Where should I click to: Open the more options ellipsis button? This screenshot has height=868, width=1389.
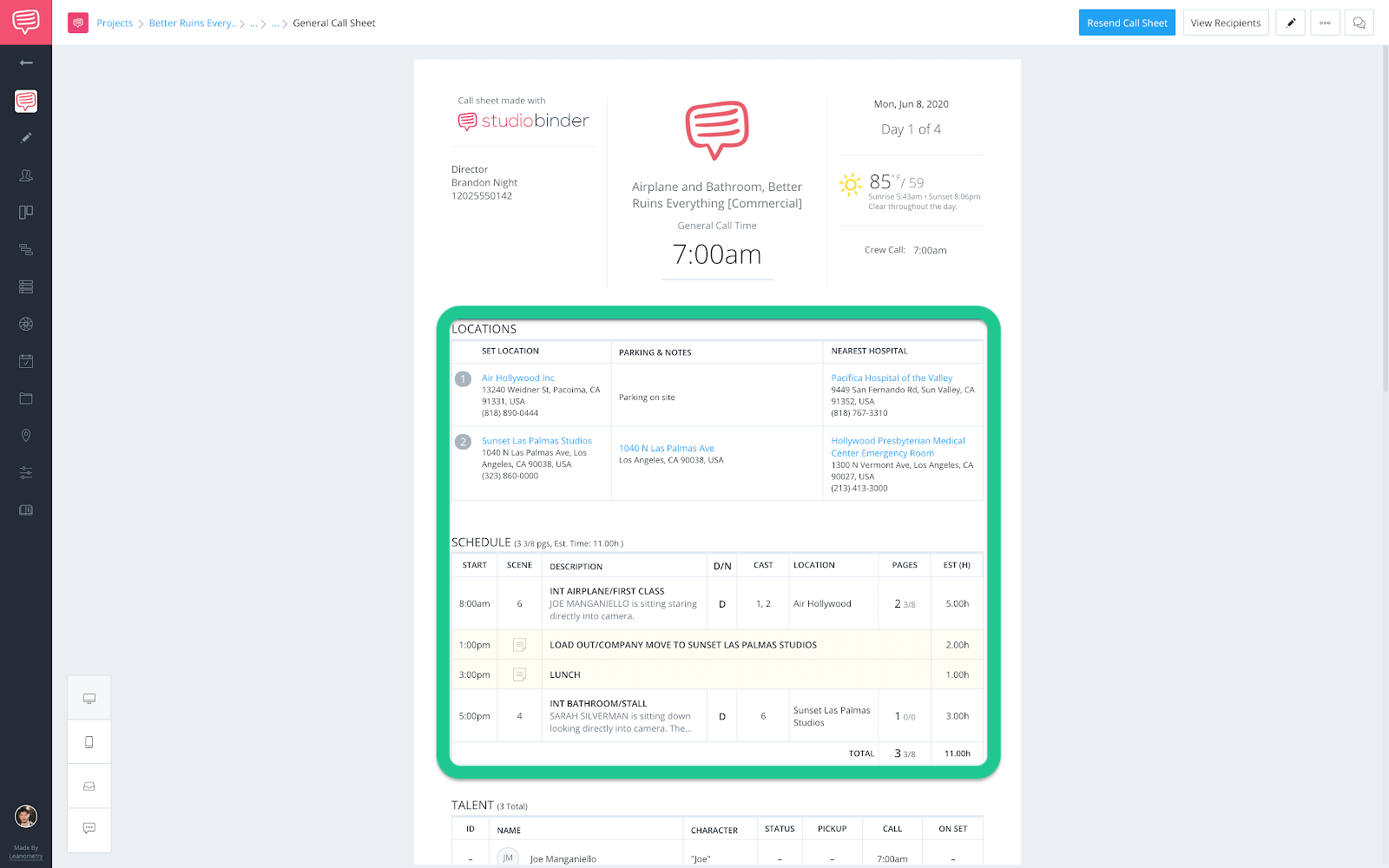point(1325,23)
